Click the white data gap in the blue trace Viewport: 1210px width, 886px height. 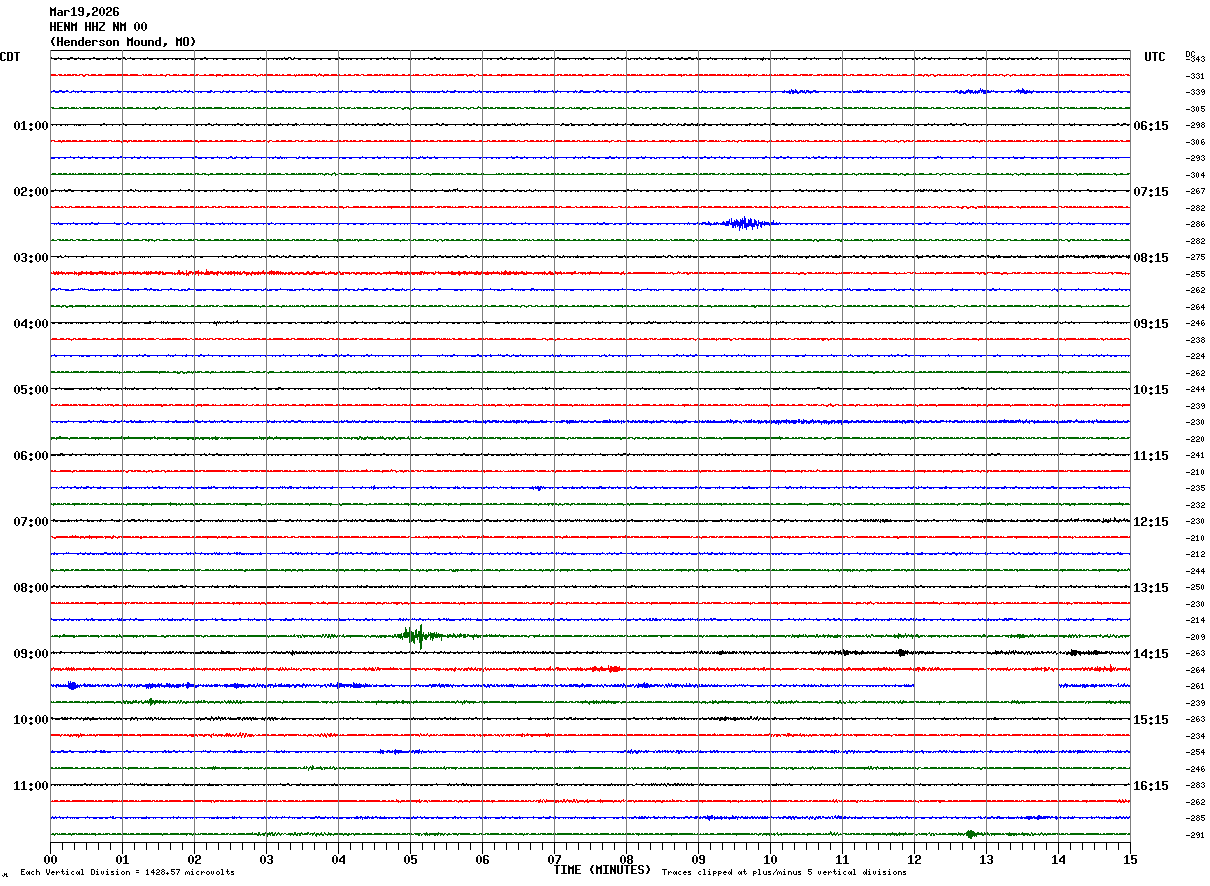click(x=985, y=686)
